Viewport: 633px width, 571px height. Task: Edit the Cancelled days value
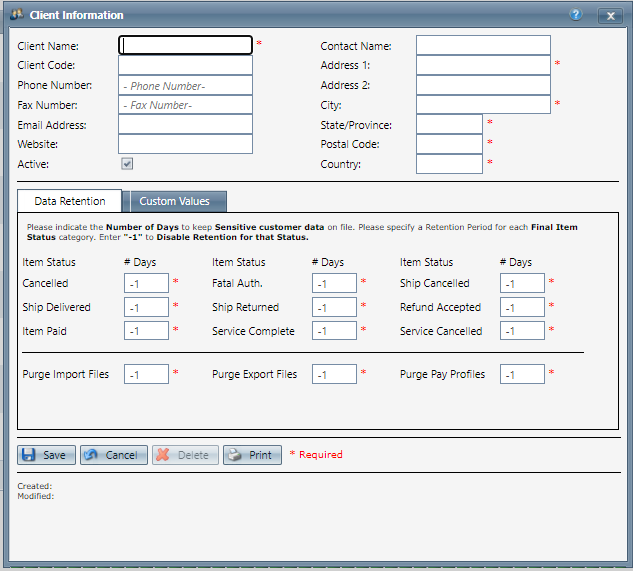point(146,283)
